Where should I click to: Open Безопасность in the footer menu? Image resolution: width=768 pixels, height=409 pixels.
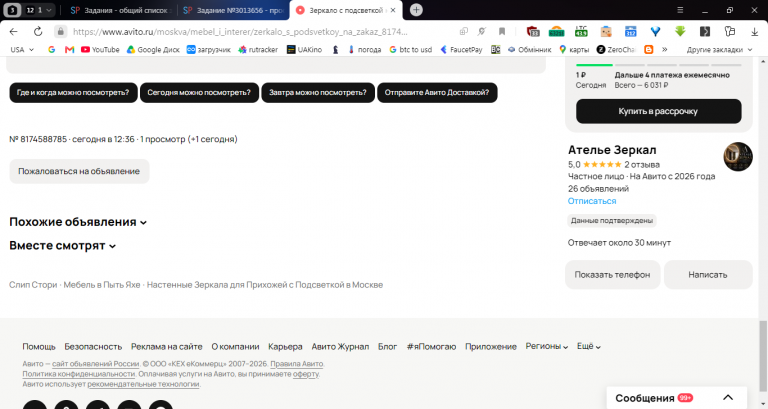93,346
